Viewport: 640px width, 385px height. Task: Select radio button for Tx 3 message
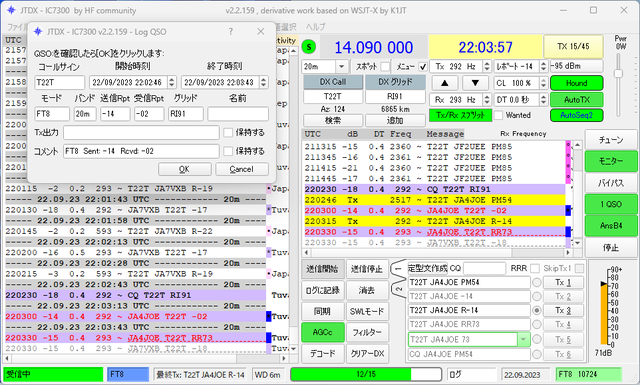coord(537,310)
